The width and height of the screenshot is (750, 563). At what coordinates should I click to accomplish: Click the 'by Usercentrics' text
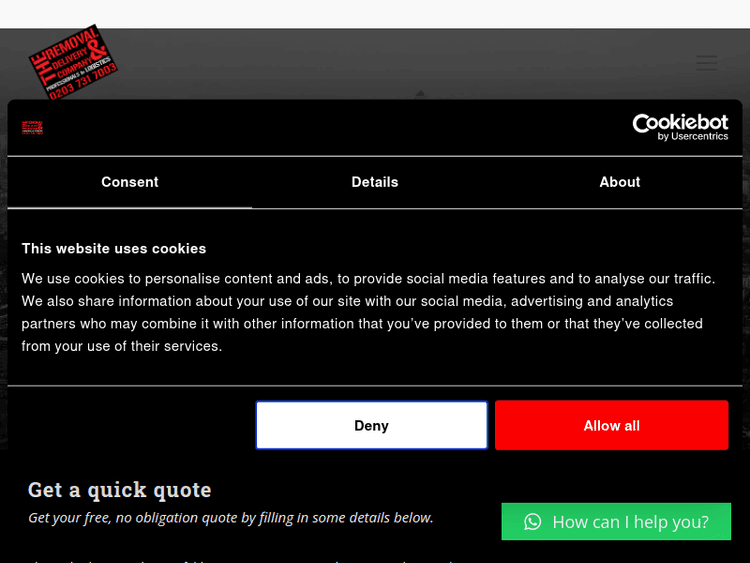[x=693, y=136]
